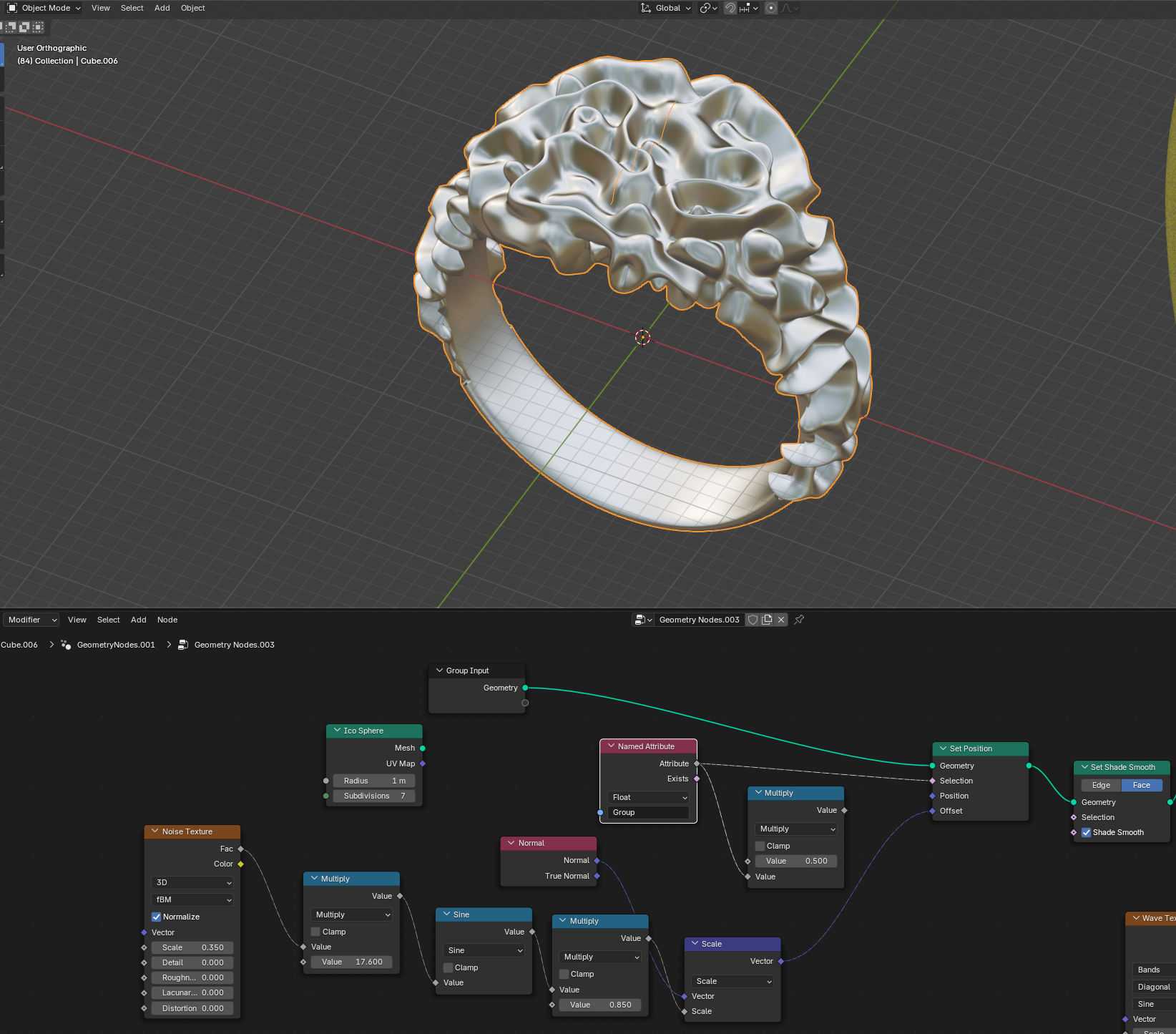Click the fake user shield icon

(x=753, y=620)
